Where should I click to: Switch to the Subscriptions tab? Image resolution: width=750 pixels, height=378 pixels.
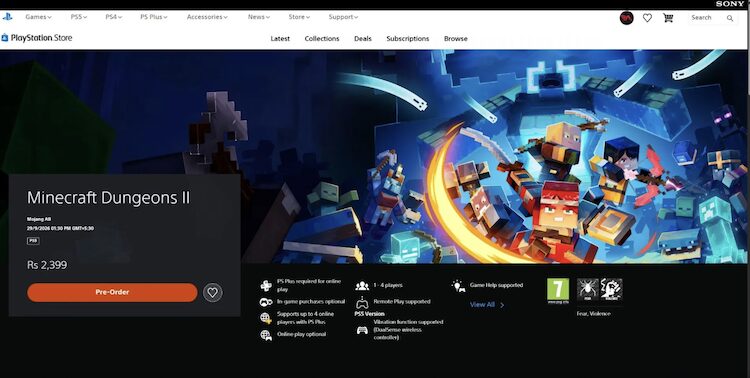(408, 39)
